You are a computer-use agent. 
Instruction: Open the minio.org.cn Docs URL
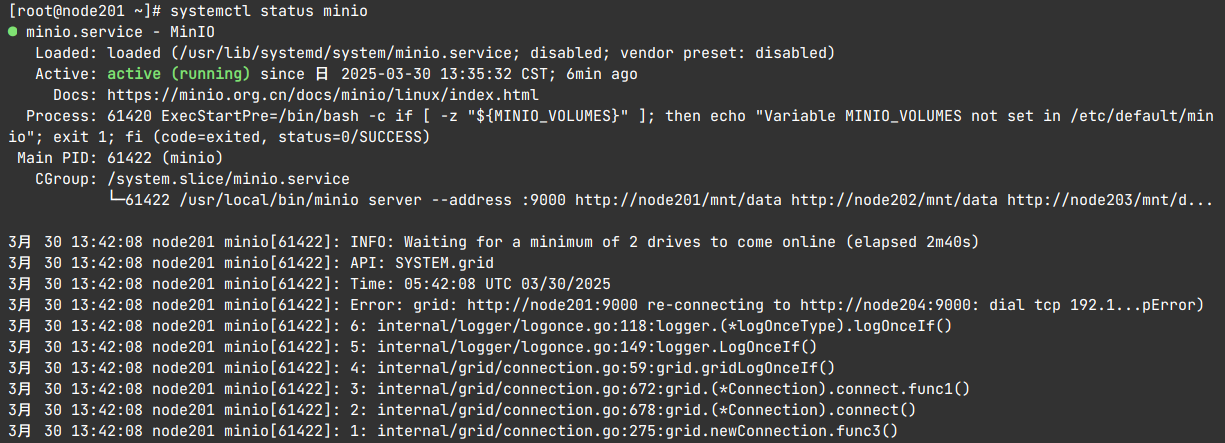(323, 95)
